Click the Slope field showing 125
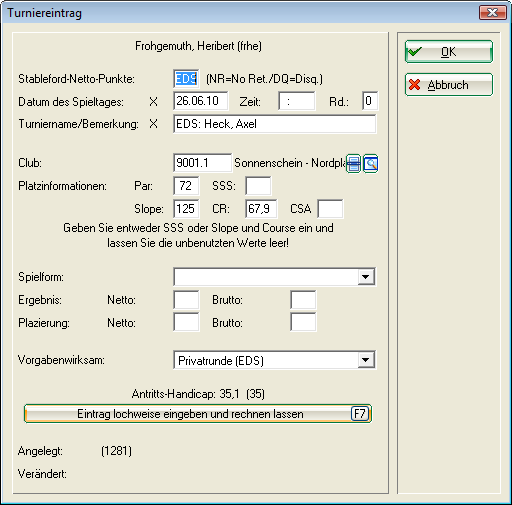The image size is (512, 505). pos(186,209)
